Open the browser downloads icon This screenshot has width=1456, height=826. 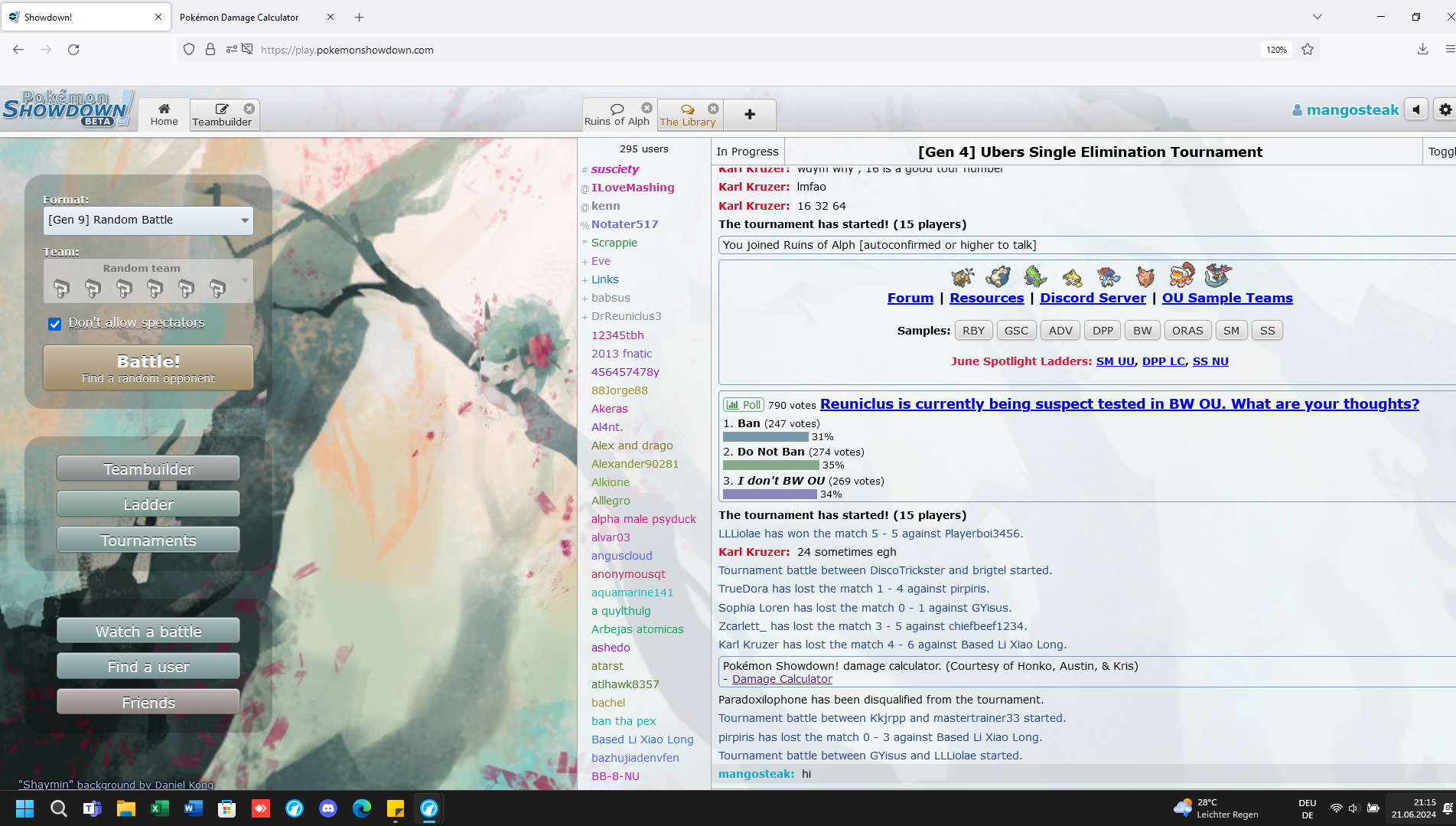click(x=1422, y=50)
